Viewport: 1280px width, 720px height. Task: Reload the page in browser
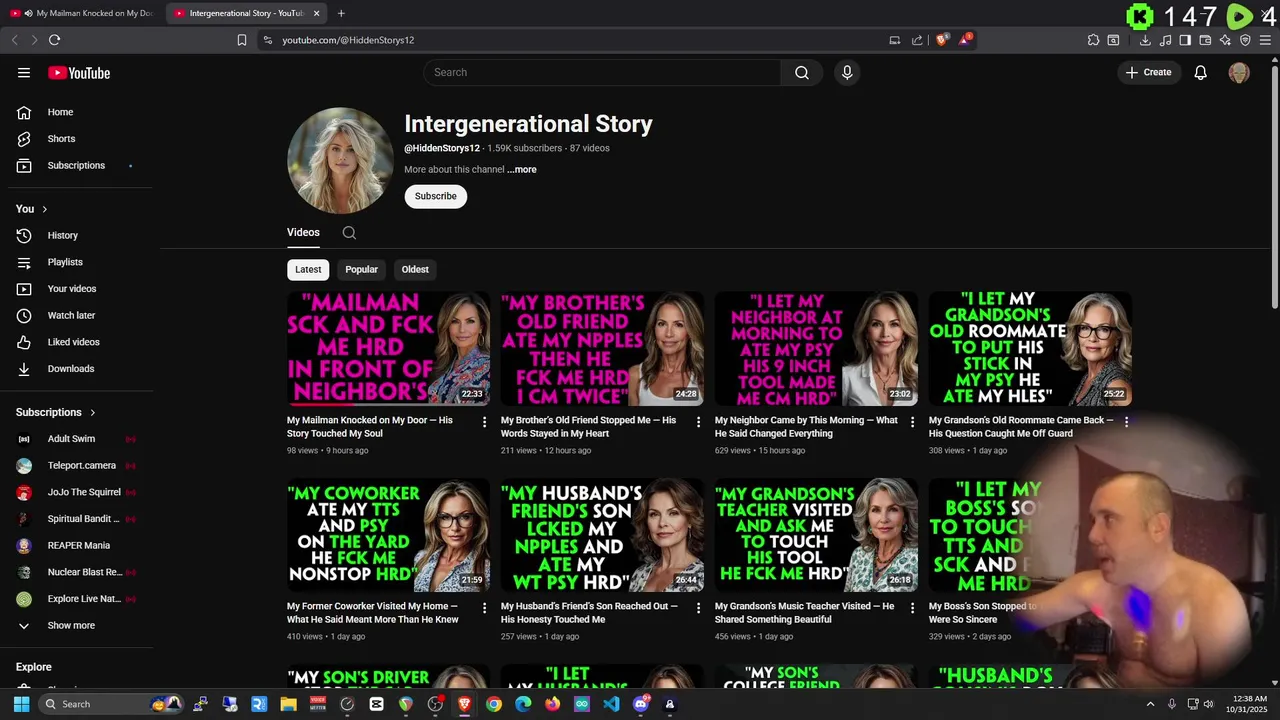(x=54, y=40)
